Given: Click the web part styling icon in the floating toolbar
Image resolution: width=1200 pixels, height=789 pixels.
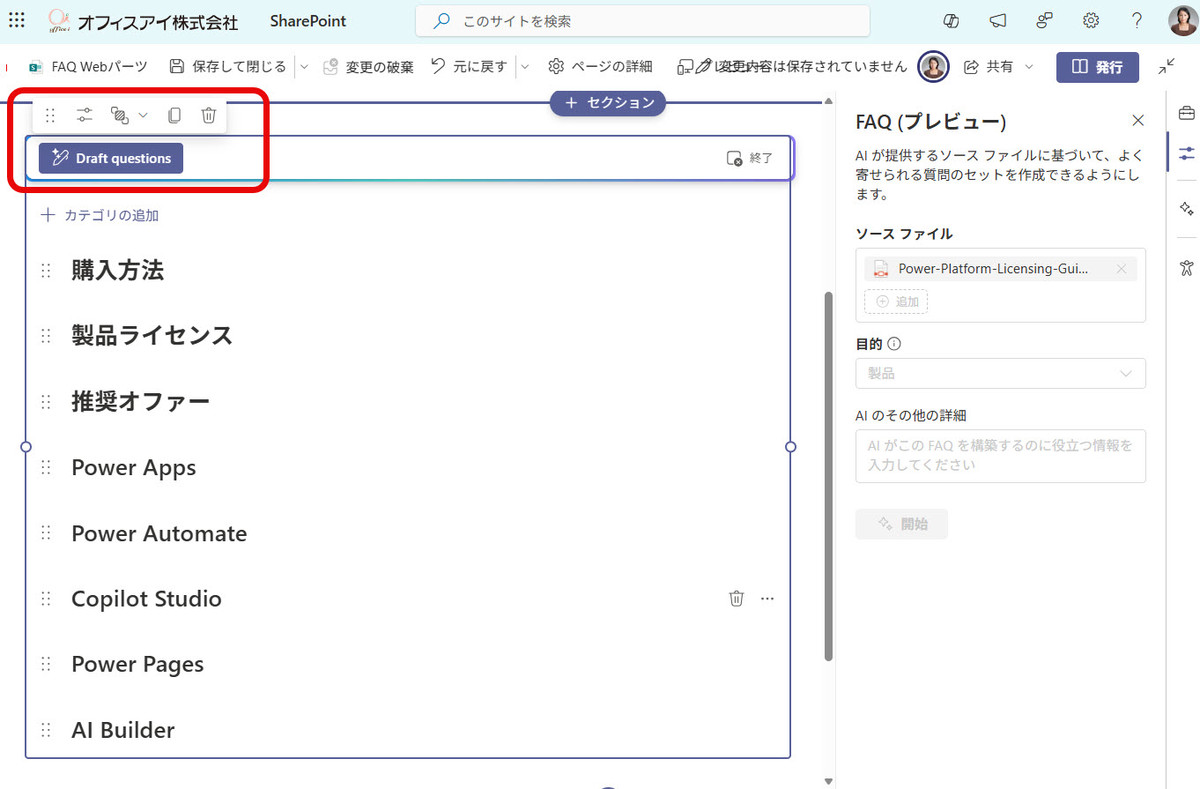Looking at the screenshot, I should pos(119,116).
